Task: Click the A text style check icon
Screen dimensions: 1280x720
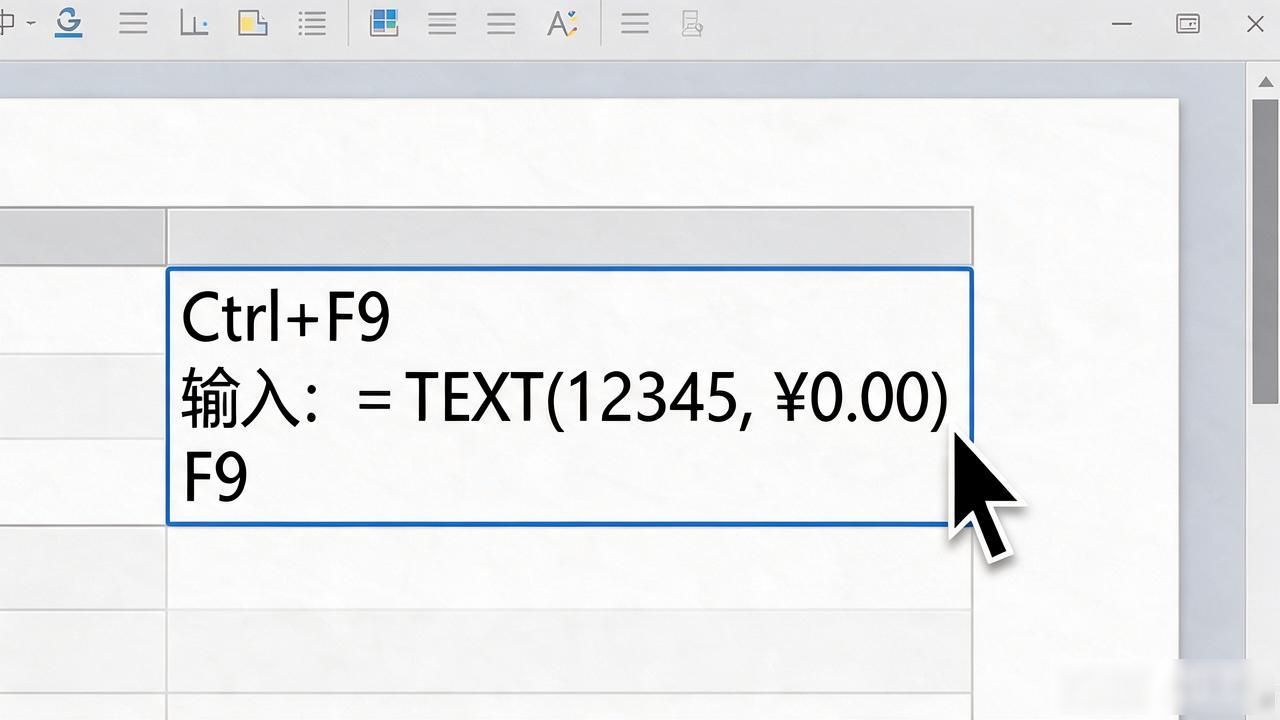Action: click(x=563, y=23)
